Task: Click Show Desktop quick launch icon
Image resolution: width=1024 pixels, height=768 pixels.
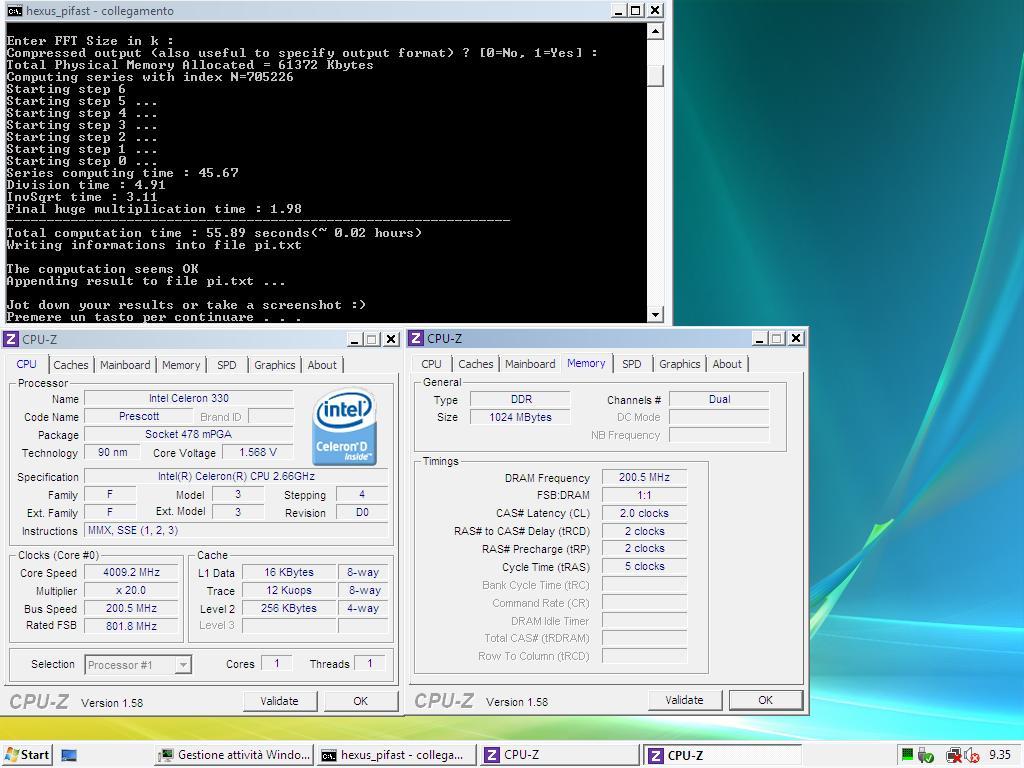Action: pos(69,756)
